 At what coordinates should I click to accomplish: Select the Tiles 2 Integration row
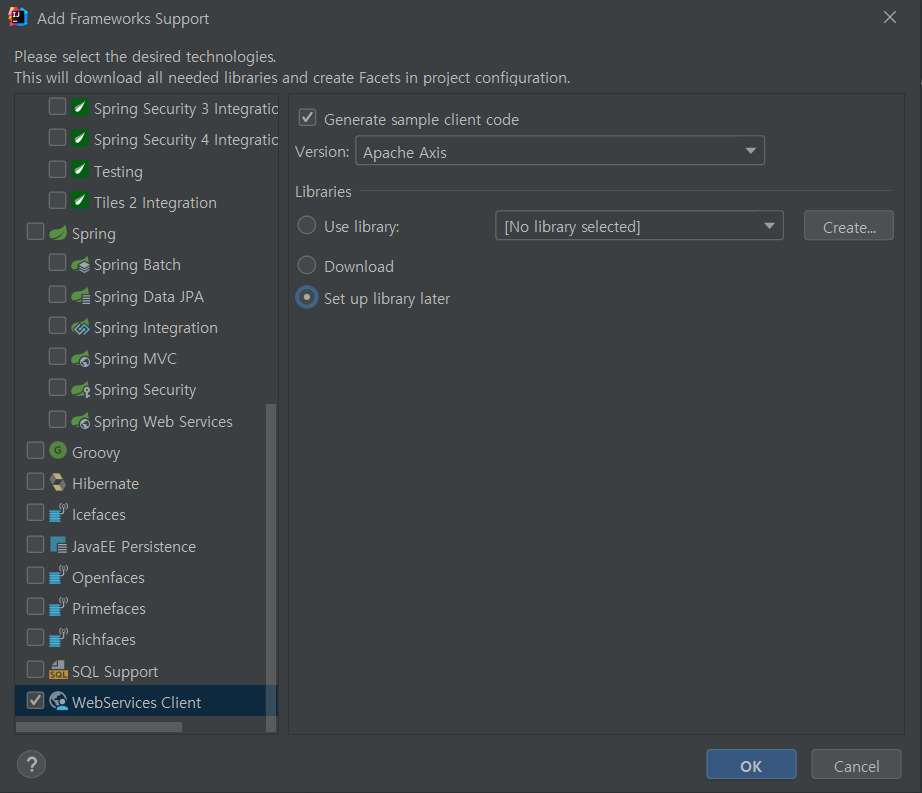[146, 202]
